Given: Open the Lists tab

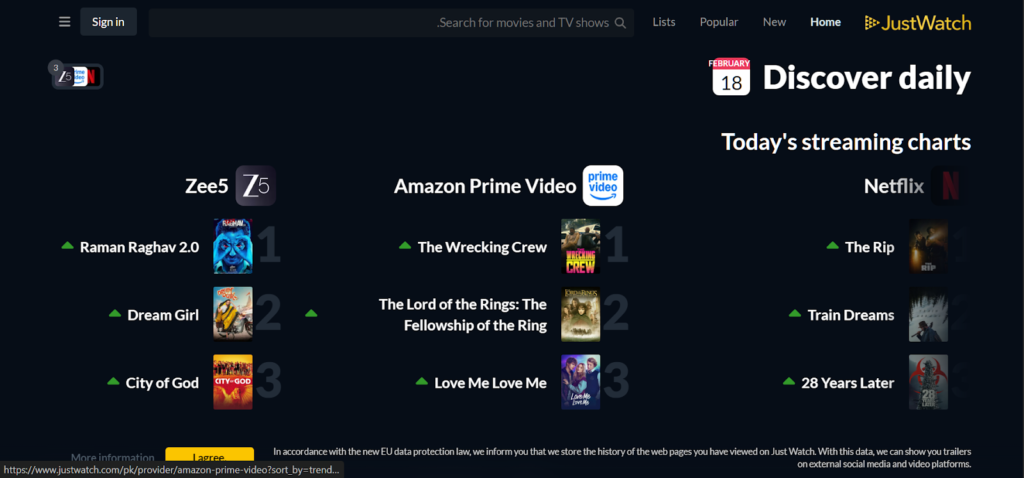Looking at the screenshot, I should pyautogui.click(x=664, y=22).
